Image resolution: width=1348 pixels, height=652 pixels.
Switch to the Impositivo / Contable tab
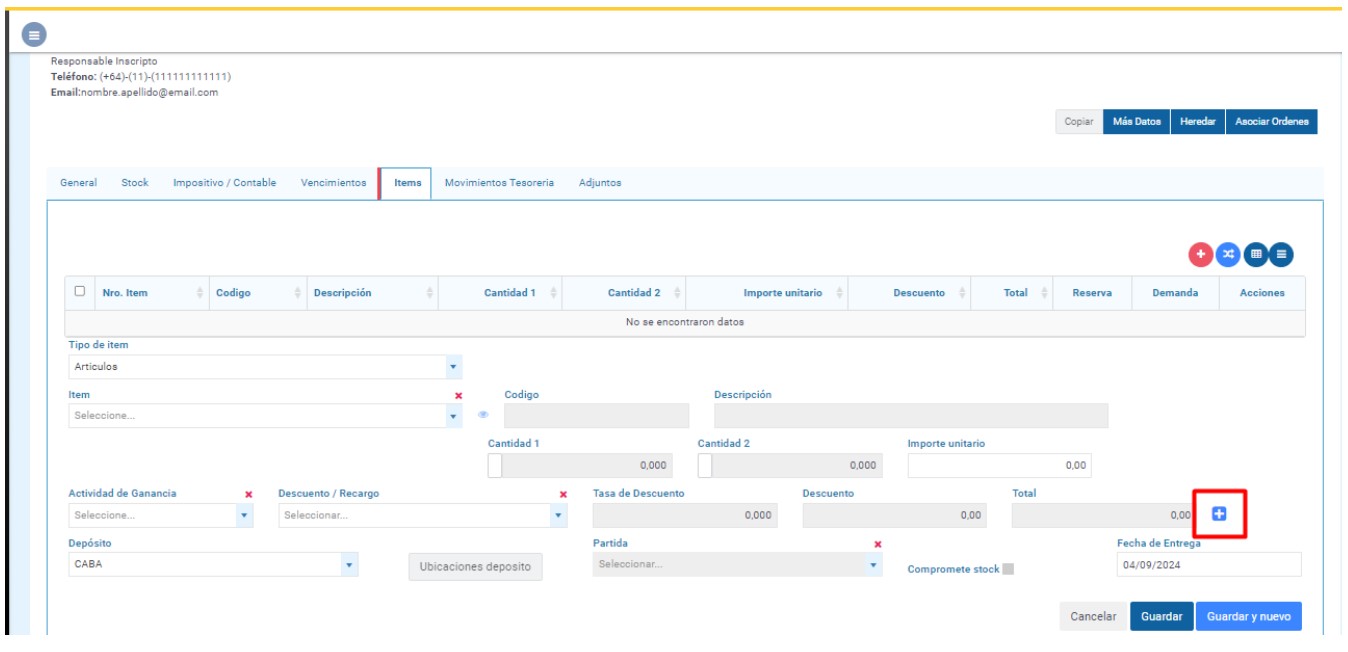224,183
